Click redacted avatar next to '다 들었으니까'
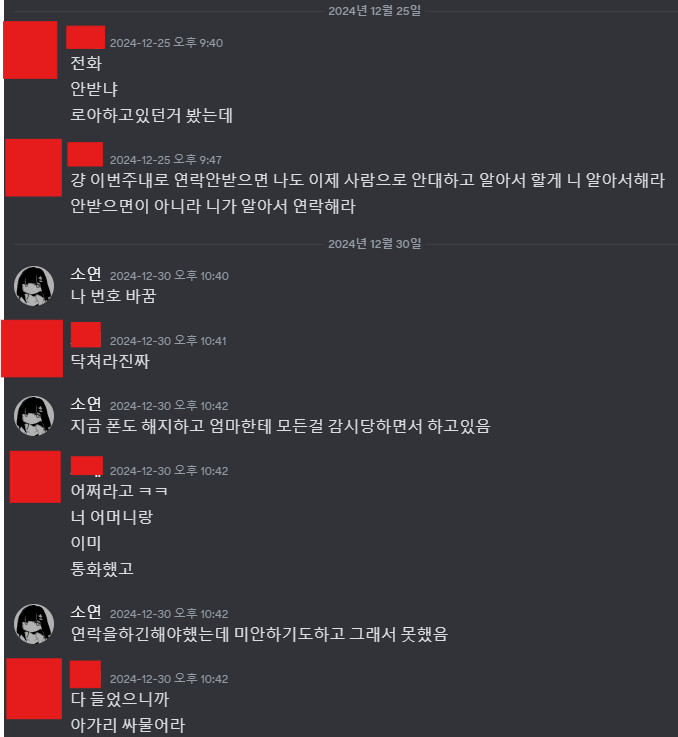678x737 pixels. pos(34,689)
